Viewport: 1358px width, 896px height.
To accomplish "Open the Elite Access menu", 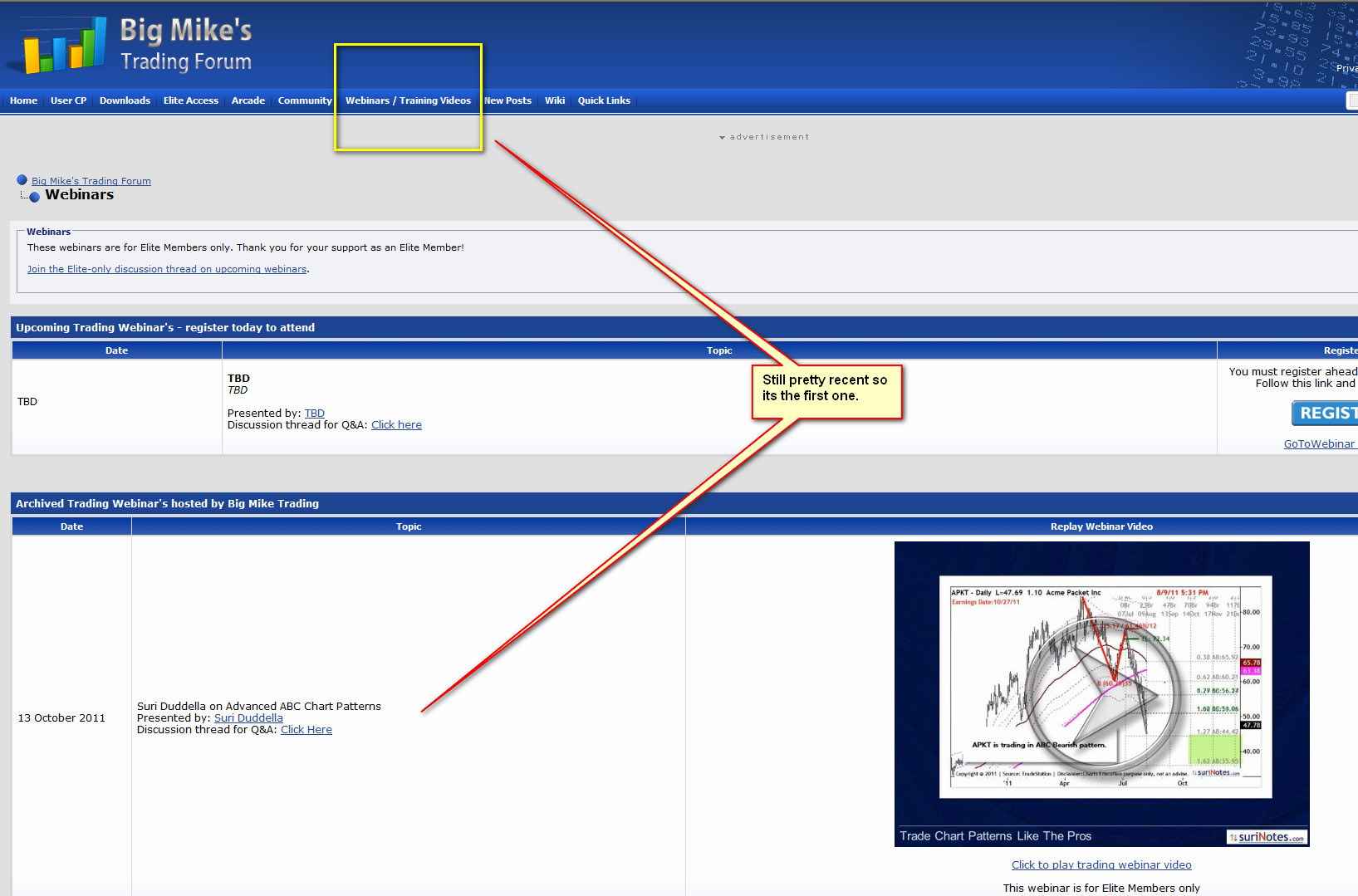I will (191, 100).
